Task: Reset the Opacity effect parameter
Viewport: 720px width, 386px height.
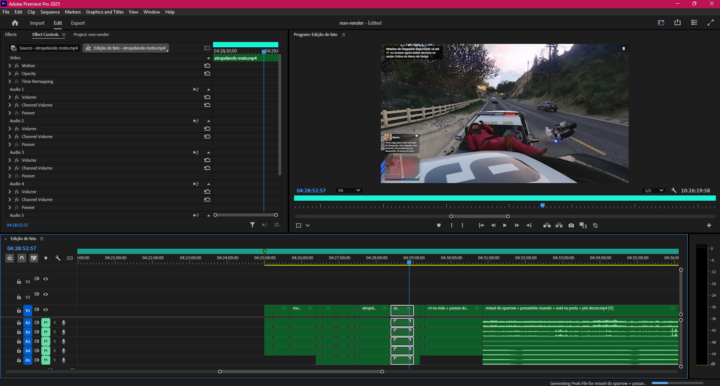Action: (207, 73)
